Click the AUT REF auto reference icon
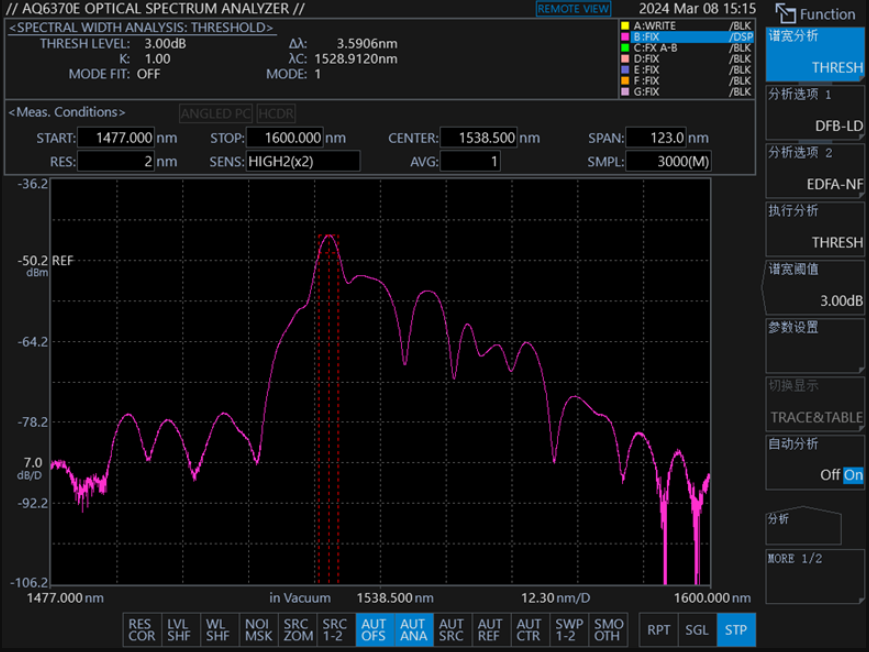The width and height of the screenshot is (869, 652). click(x=490, y=629)
